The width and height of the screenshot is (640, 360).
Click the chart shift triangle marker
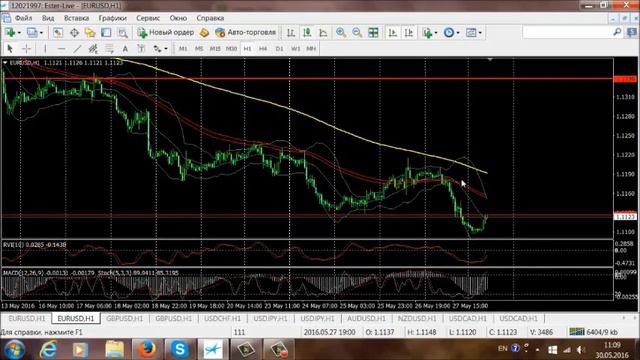[490, 60]
